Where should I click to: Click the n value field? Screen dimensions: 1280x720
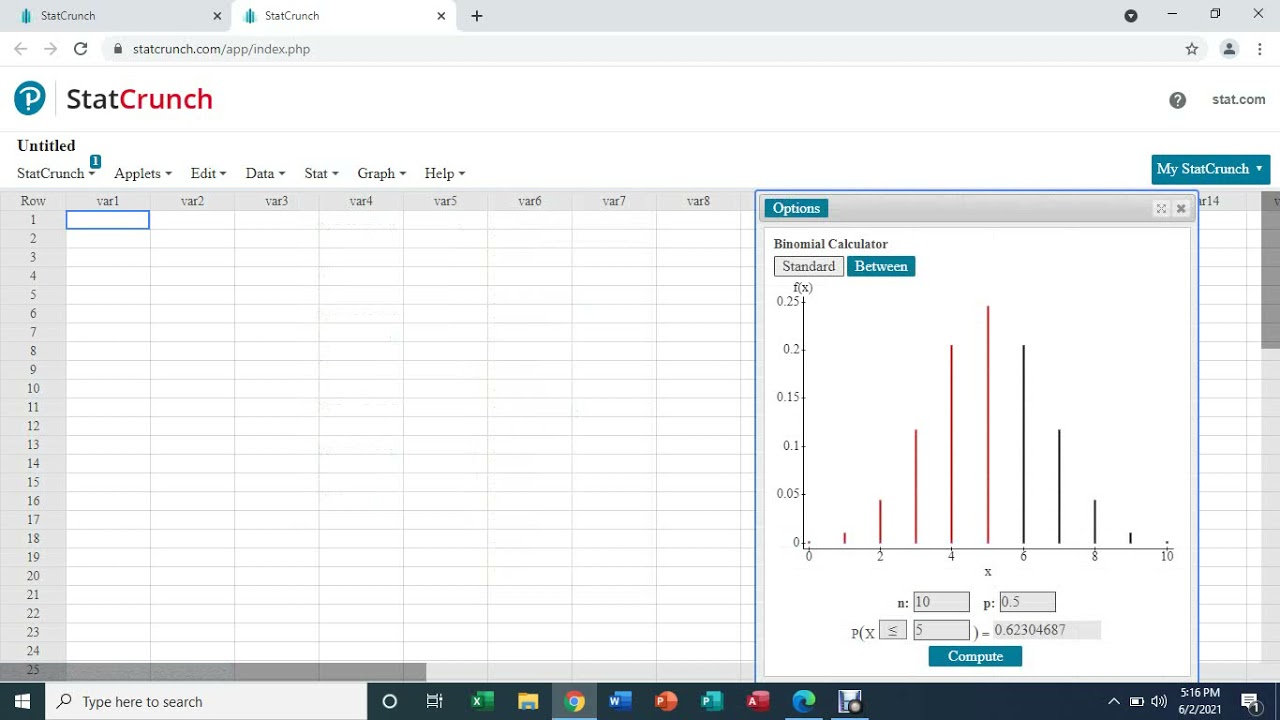pos(941,602)
